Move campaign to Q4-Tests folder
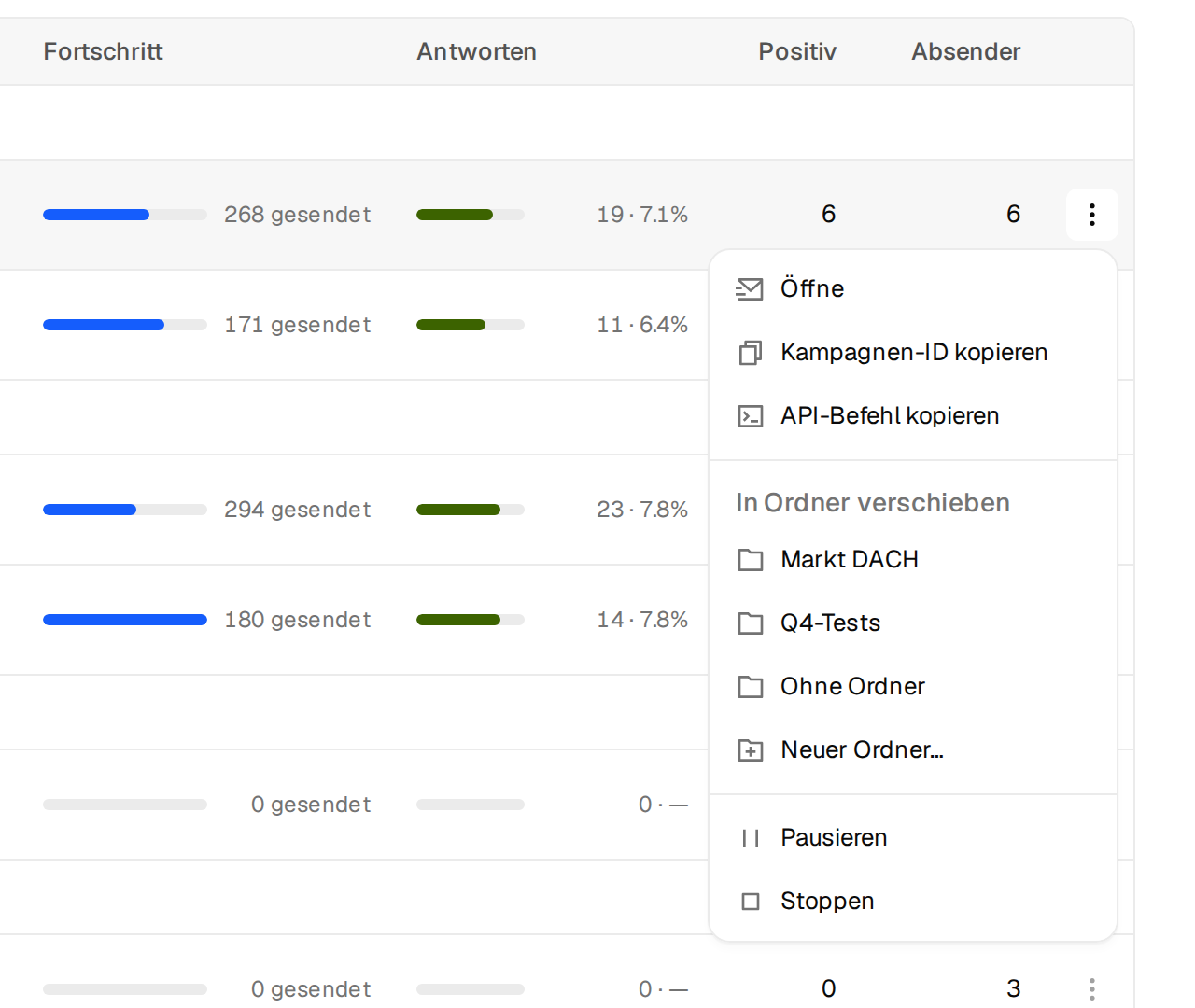This screenshot has height=1008, width=1195. point(913,623)
